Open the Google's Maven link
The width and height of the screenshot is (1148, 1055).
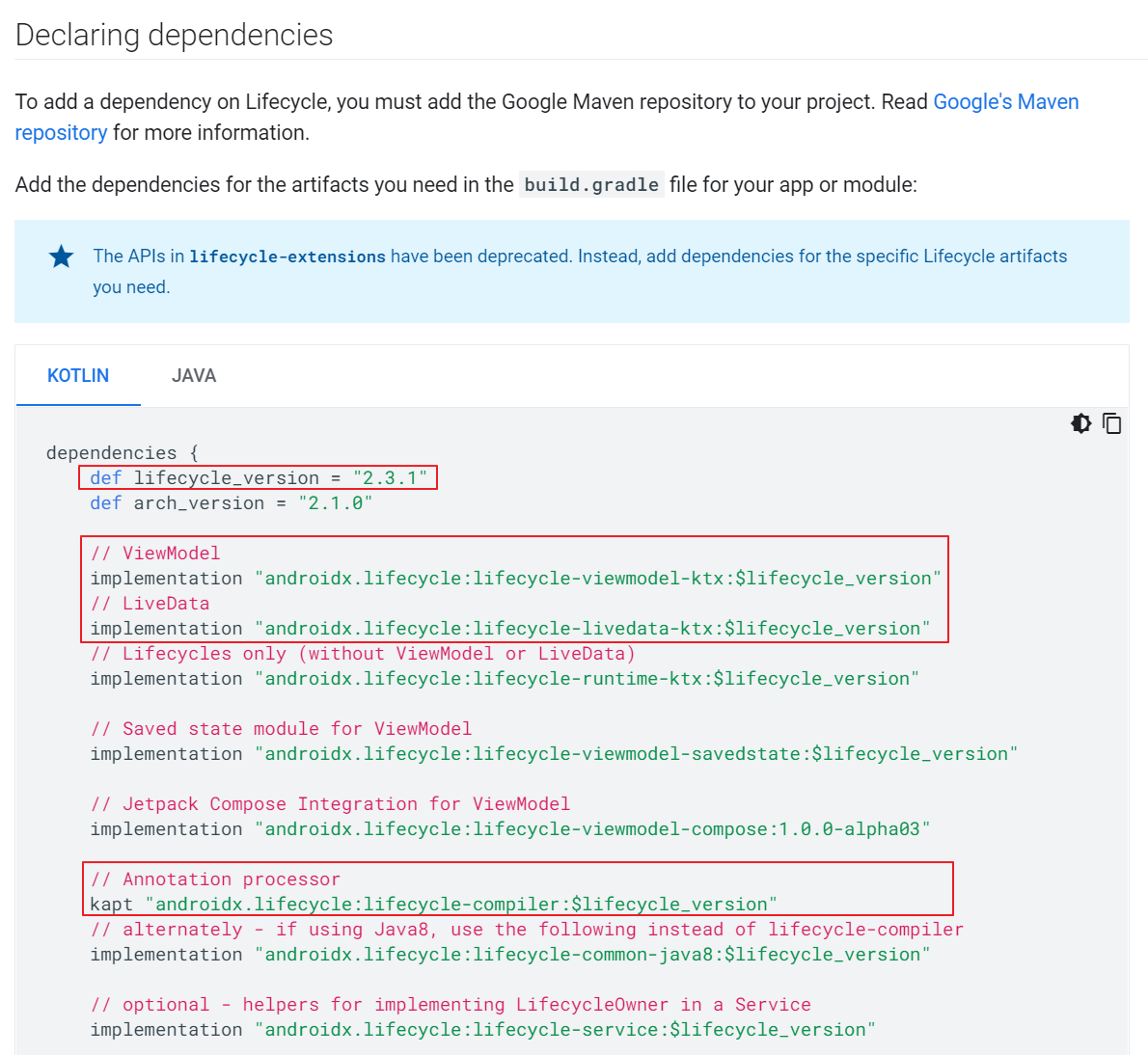pyautogui.click(x=1005, y=102)
